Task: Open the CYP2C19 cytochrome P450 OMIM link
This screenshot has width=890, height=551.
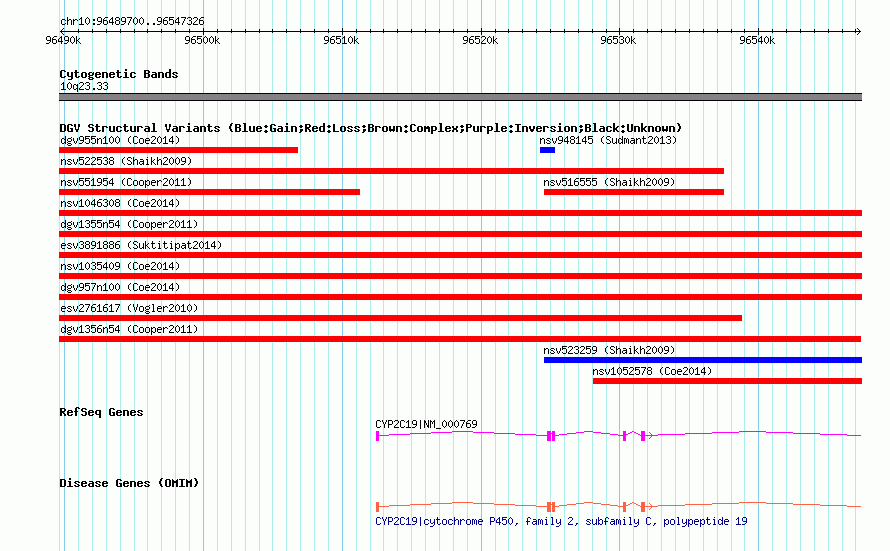Action: click(561, 521)
